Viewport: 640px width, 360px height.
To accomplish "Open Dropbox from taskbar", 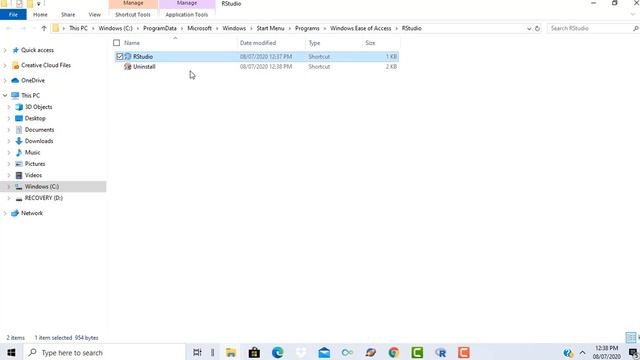I will click(301, 352).
